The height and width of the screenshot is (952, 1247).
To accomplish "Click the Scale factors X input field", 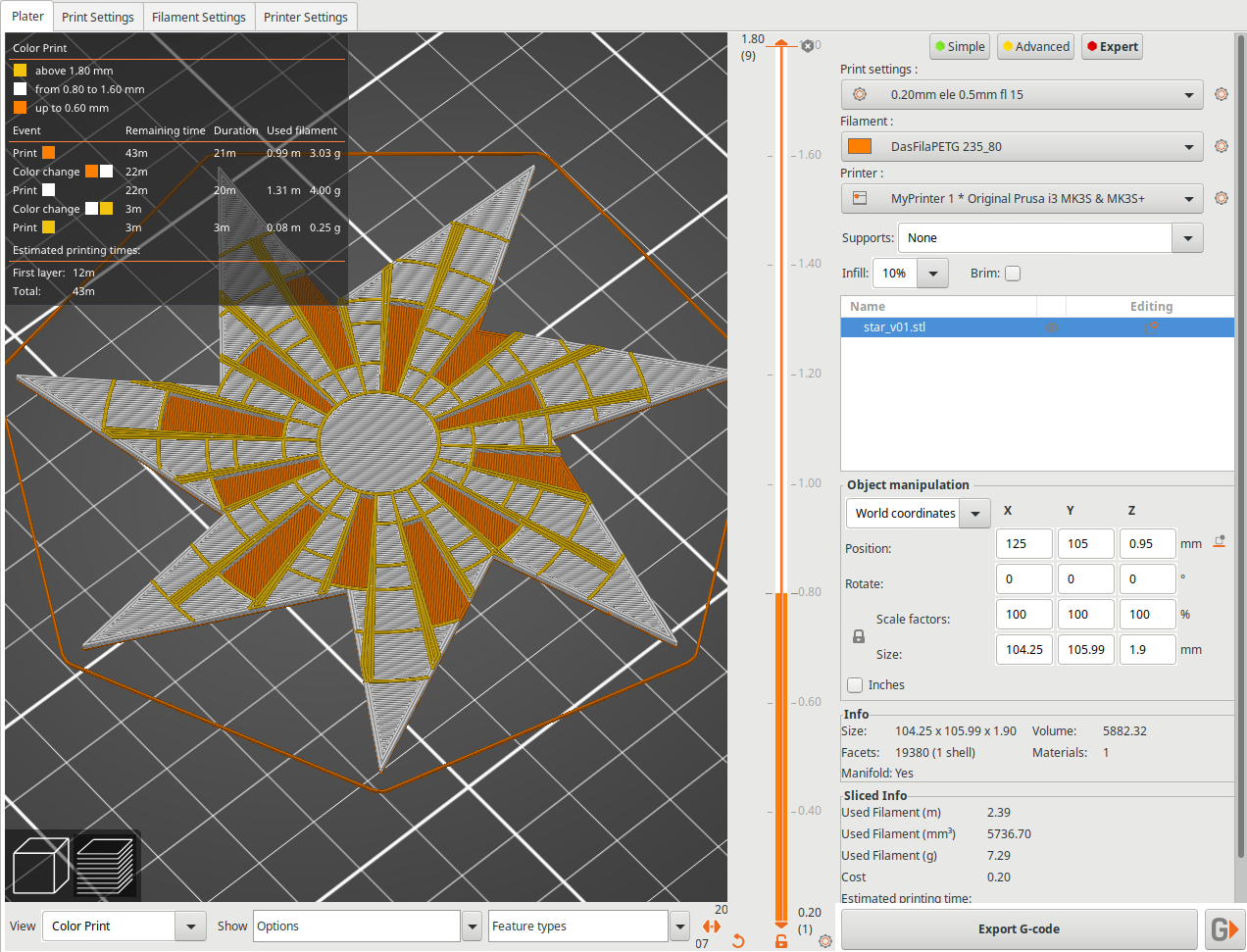I will pyautogui.click(x=1024, y=615).
